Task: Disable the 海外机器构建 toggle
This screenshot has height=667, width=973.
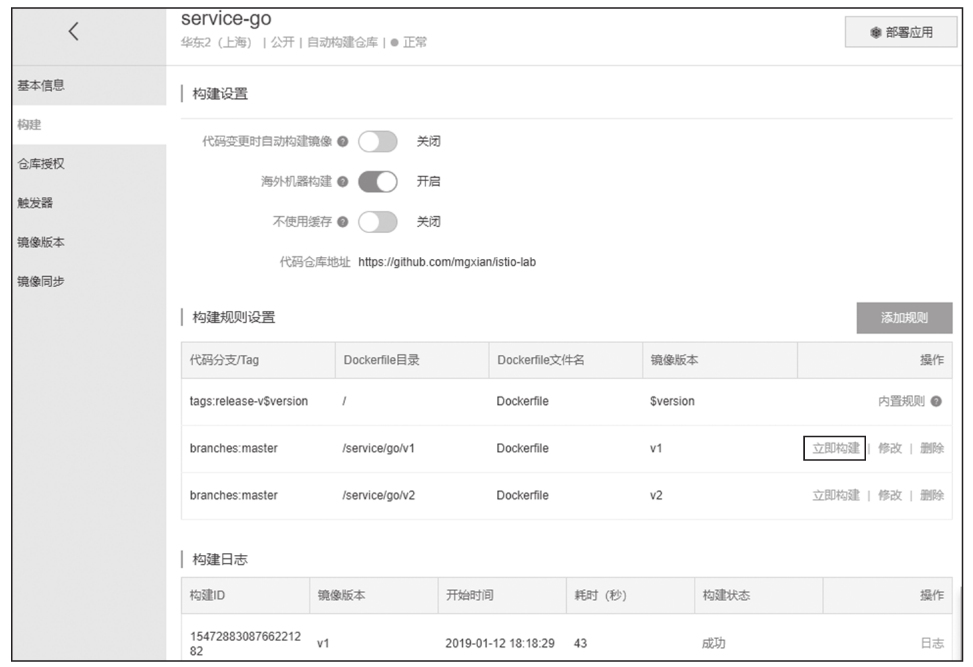Action: (378, 182)
